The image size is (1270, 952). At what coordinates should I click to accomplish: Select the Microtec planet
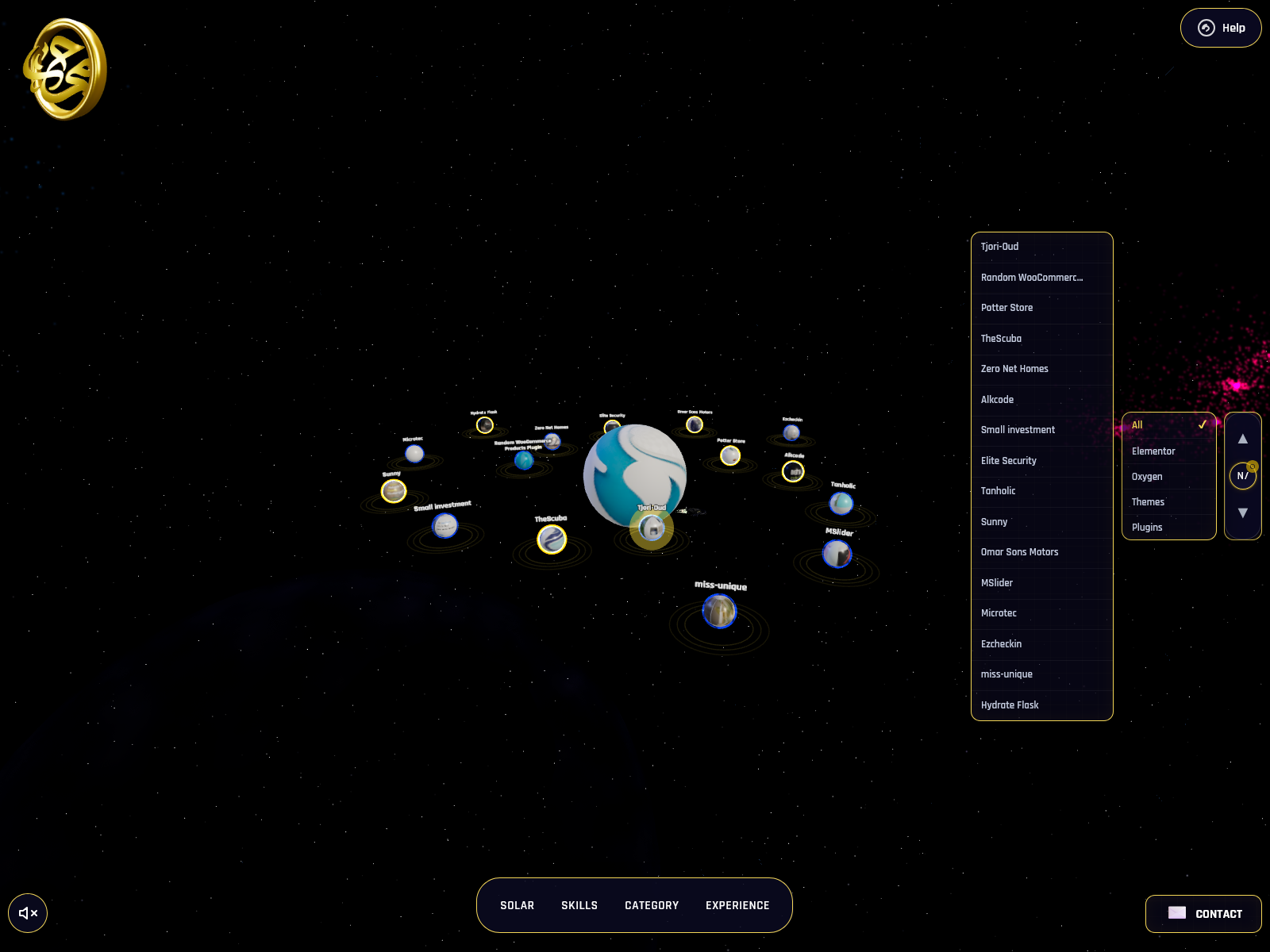(x=414, y=454)
